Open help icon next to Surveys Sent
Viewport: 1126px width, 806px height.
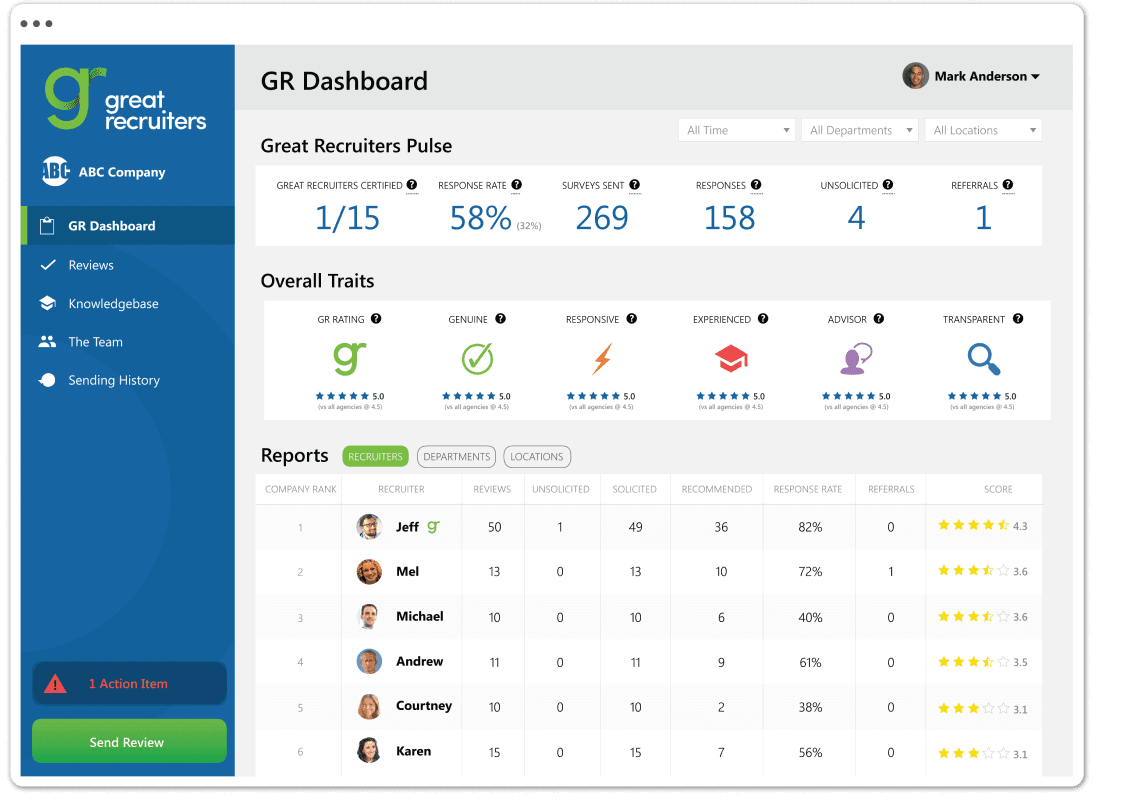(635, 185)
